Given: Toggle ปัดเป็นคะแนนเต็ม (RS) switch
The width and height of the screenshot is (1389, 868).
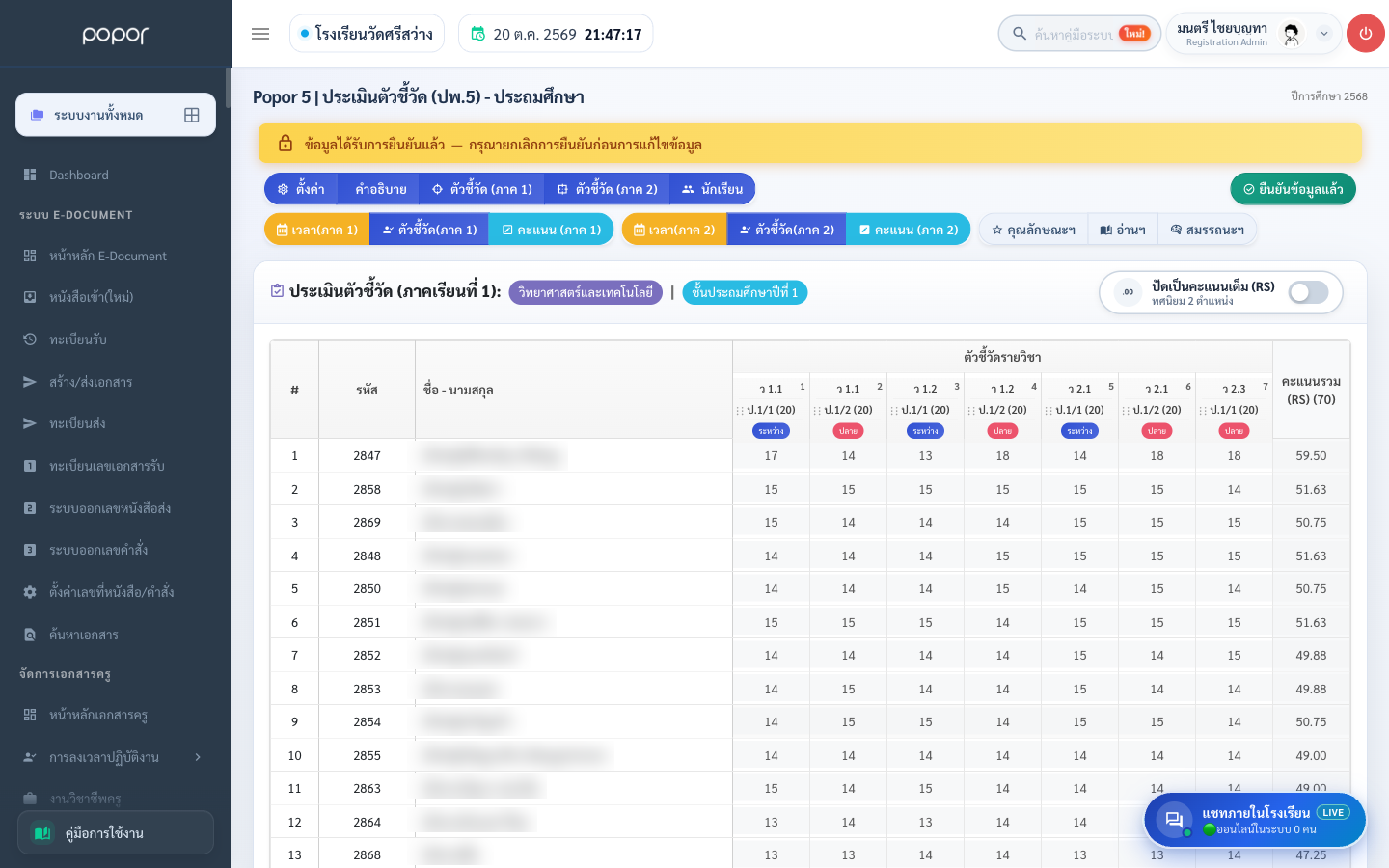Looking at the screenshot, I should coord(1309,292).
